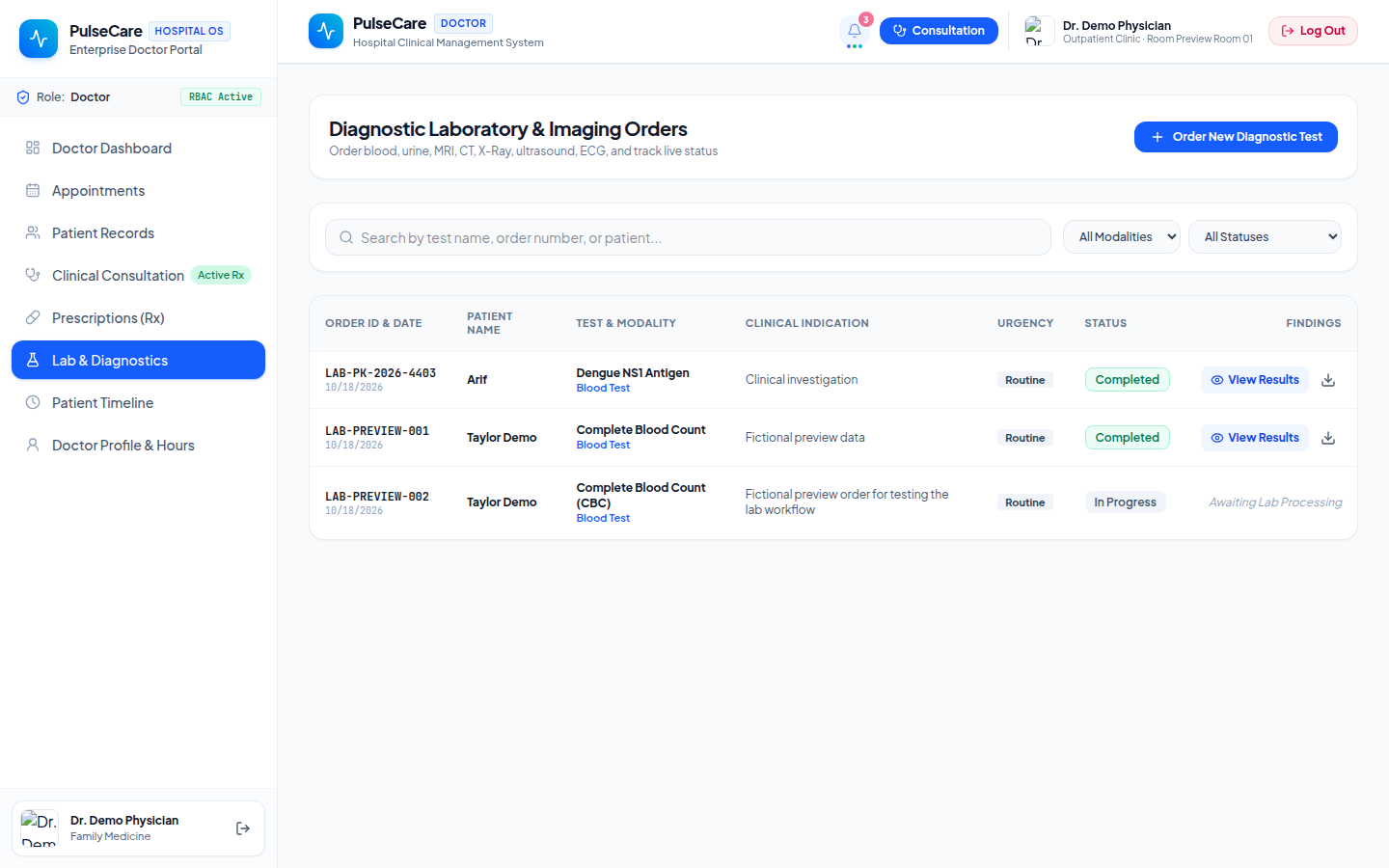Click the search magnifier icon
This screenshot has width=1389, height=868.
coord(346,237)
